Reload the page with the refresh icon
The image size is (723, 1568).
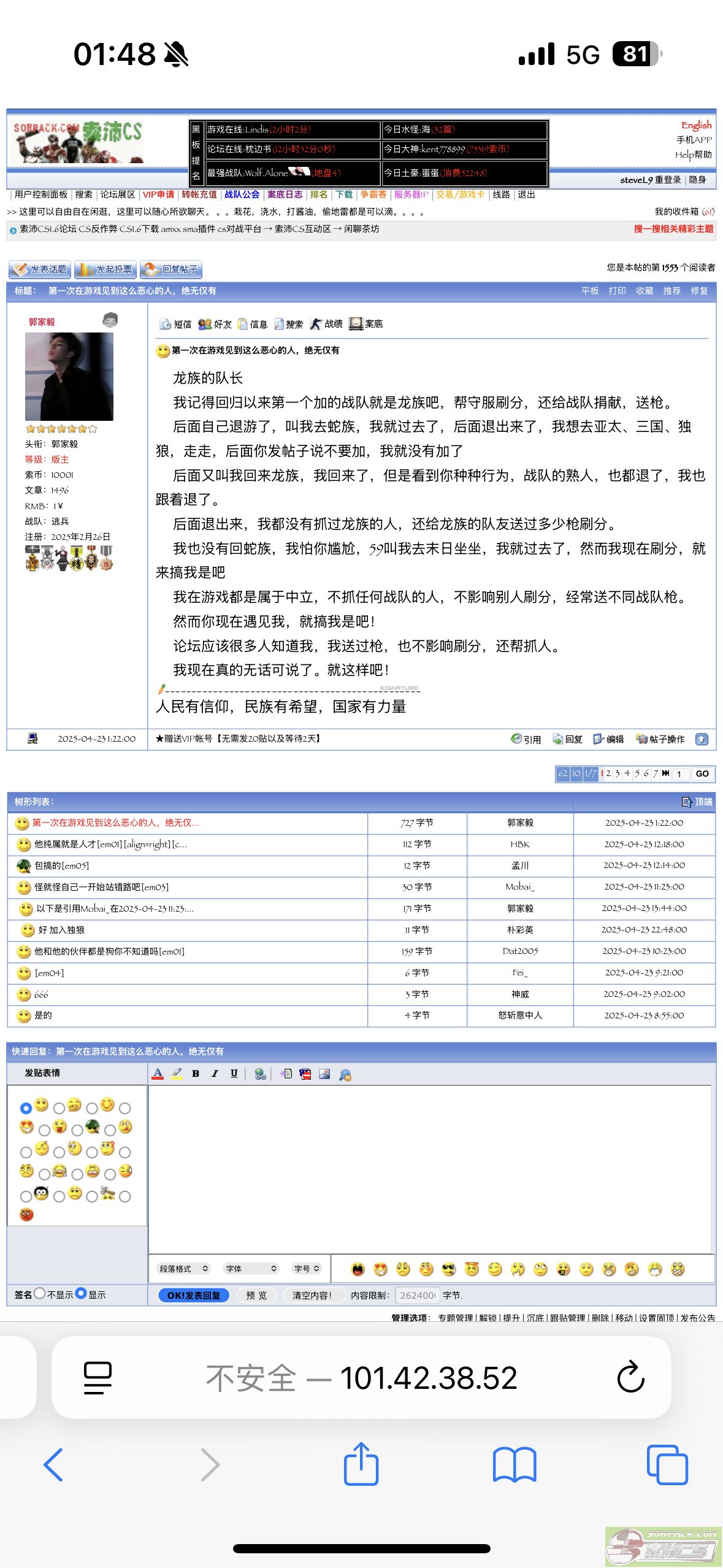click(x=630, y=1377)
